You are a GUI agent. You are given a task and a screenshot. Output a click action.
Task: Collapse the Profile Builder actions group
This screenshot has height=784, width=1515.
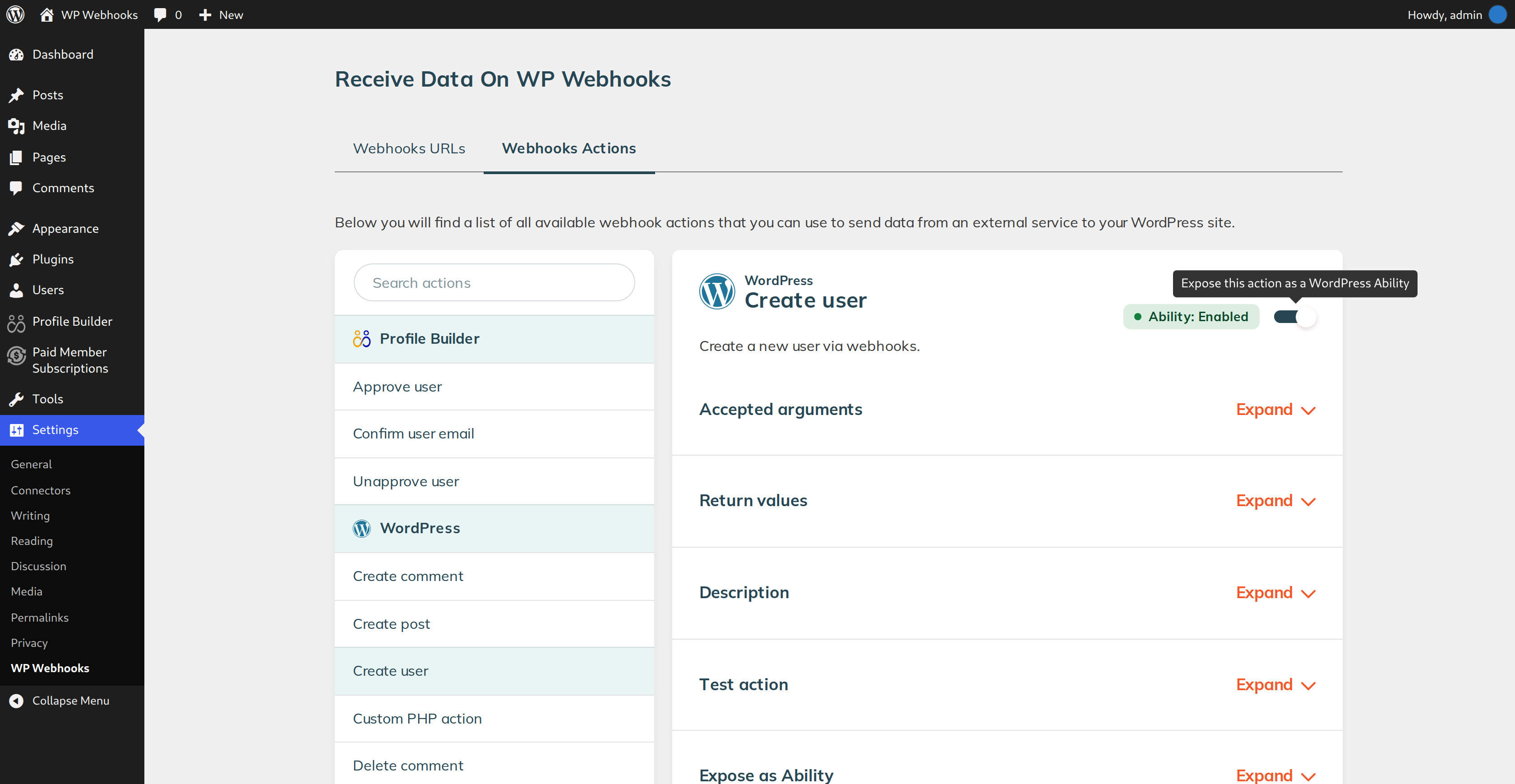(x=494, y=339)
